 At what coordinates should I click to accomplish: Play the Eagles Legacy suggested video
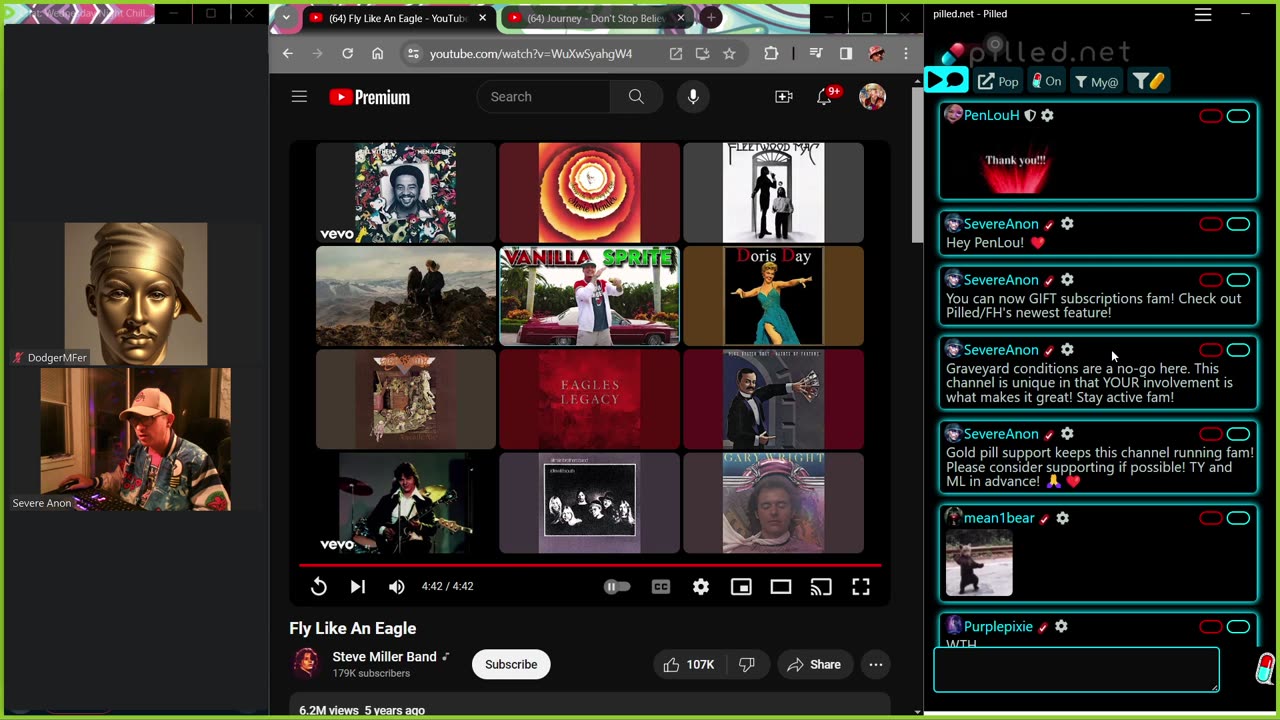tap(589, 399)
